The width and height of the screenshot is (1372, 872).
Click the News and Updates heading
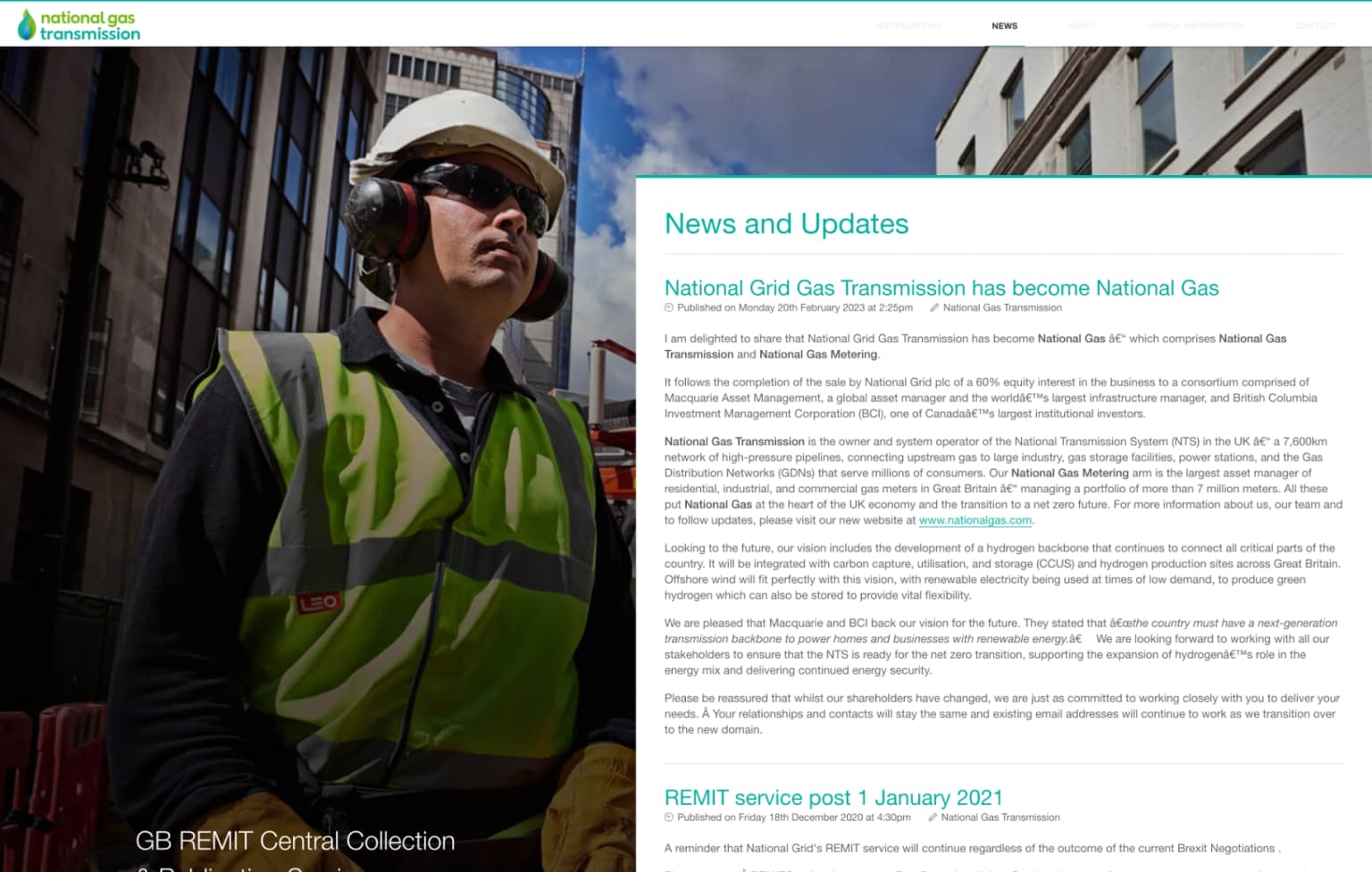(786, 223)
